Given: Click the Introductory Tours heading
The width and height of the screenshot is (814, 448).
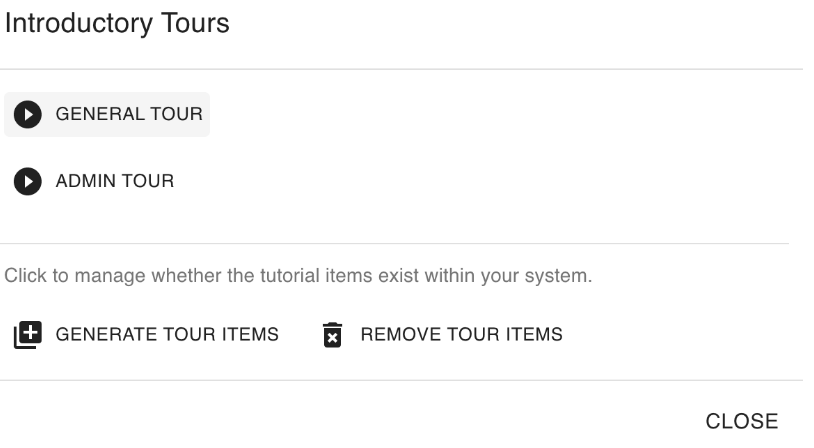Looking at the screenshot, I should point(117,24).
